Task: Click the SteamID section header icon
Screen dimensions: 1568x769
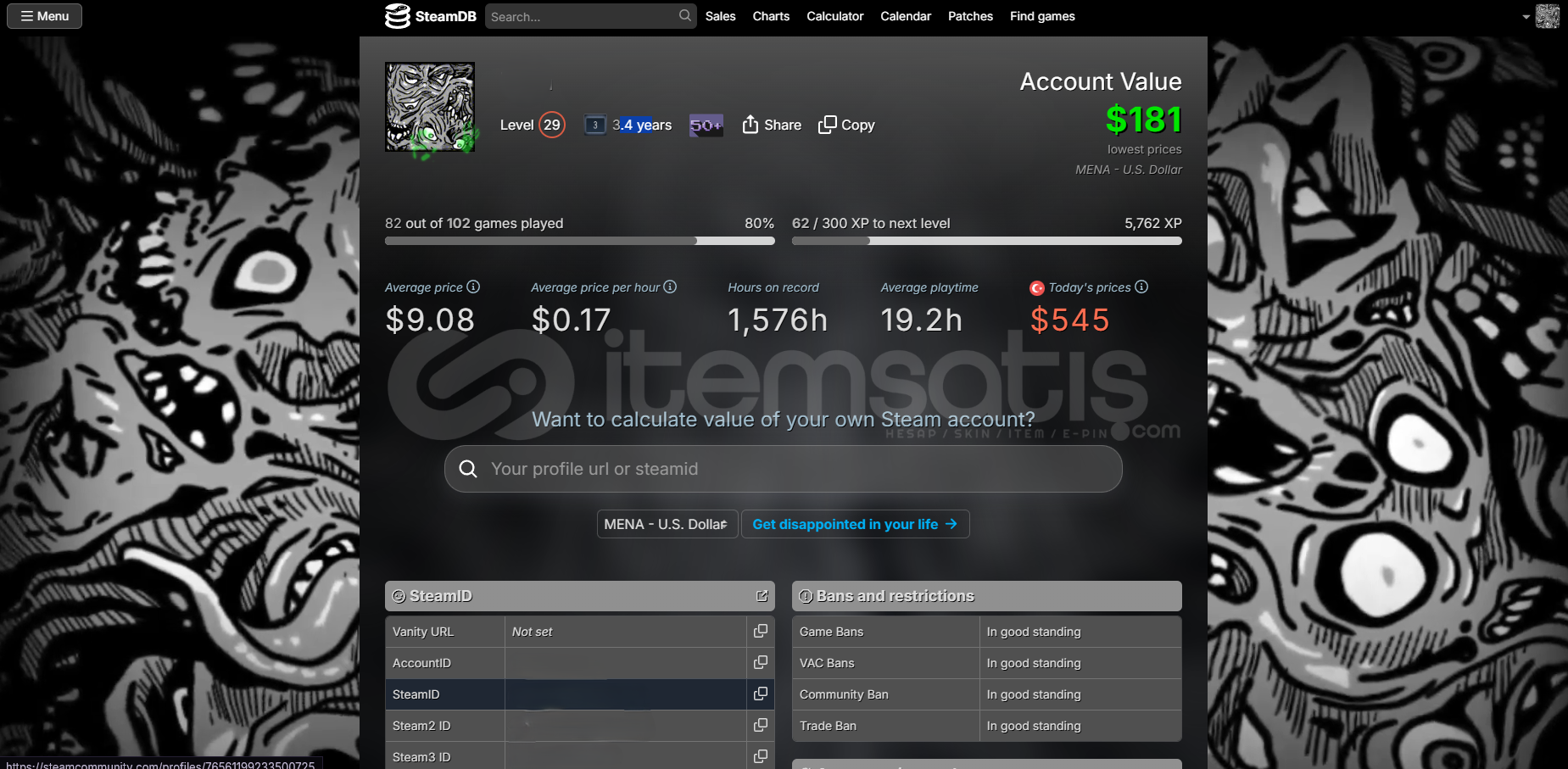Action: [399, 596]
